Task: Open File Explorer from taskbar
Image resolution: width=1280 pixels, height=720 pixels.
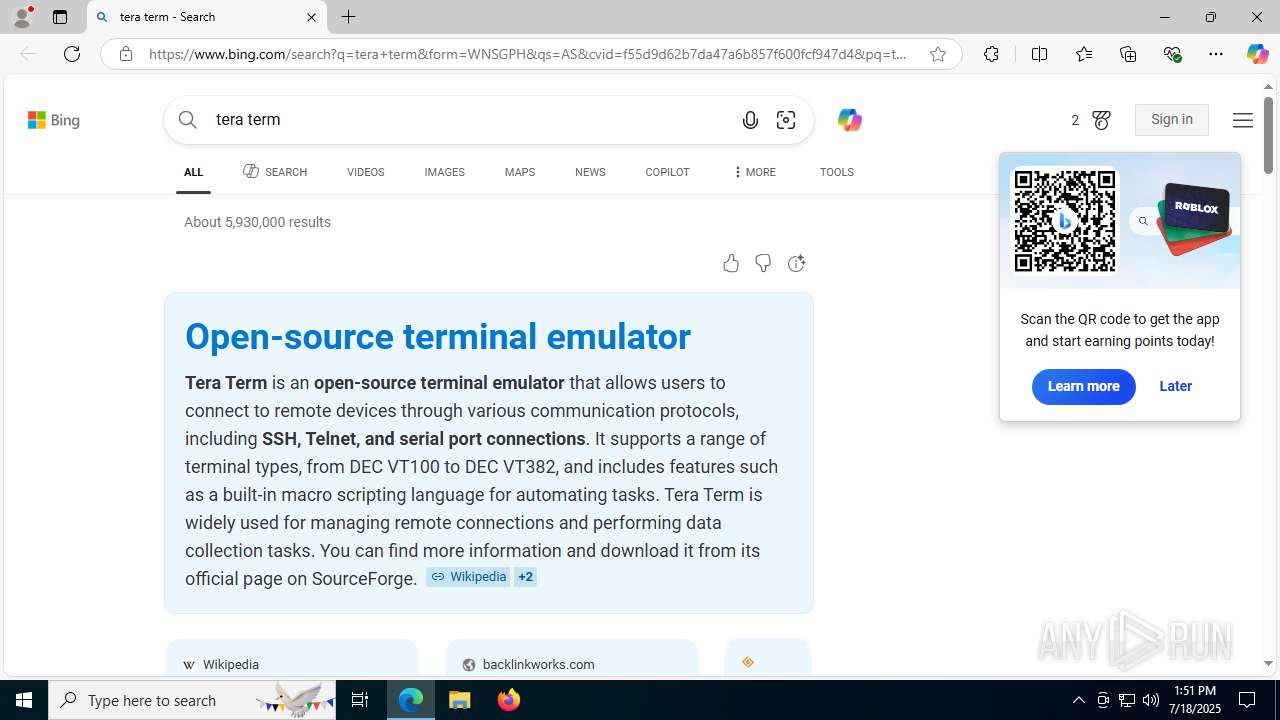Action: tap(460, 700)
